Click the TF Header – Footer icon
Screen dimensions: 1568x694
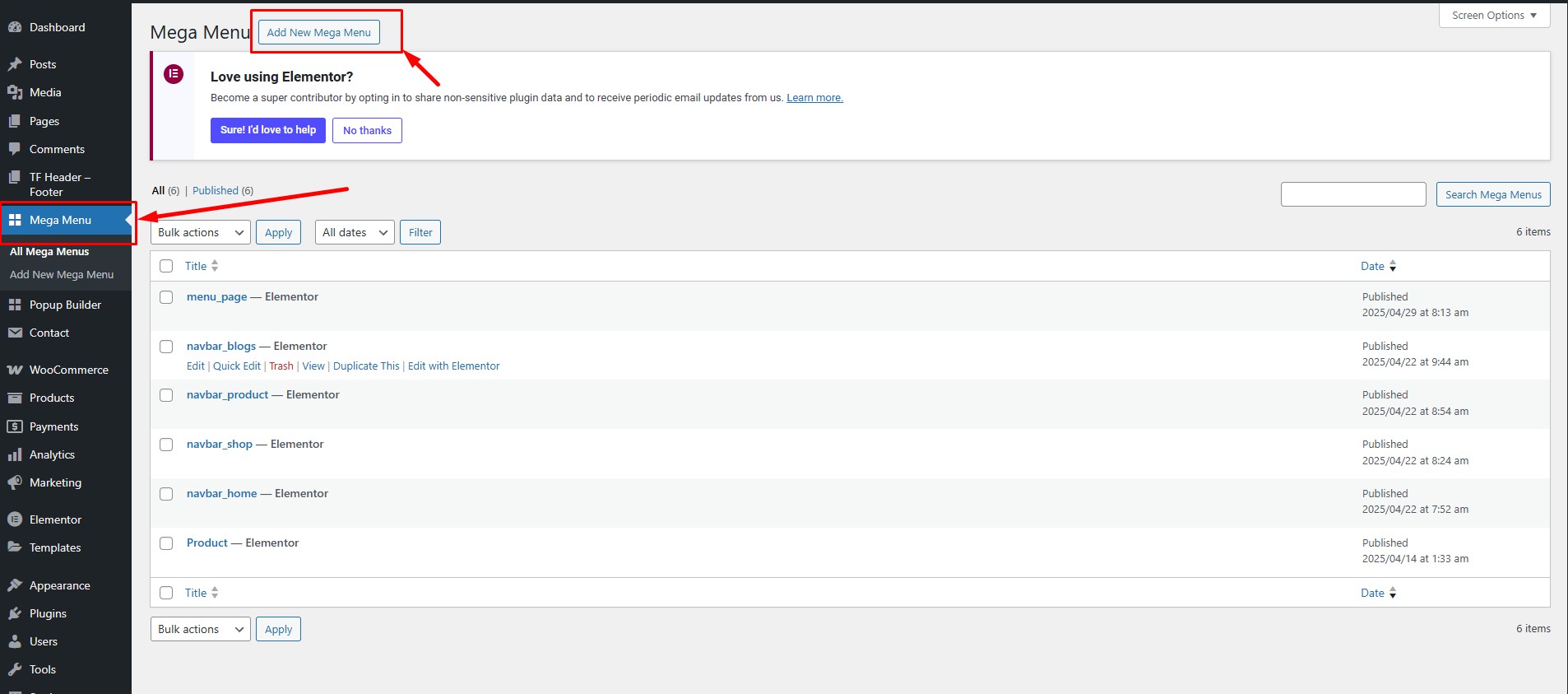(15, 177)
